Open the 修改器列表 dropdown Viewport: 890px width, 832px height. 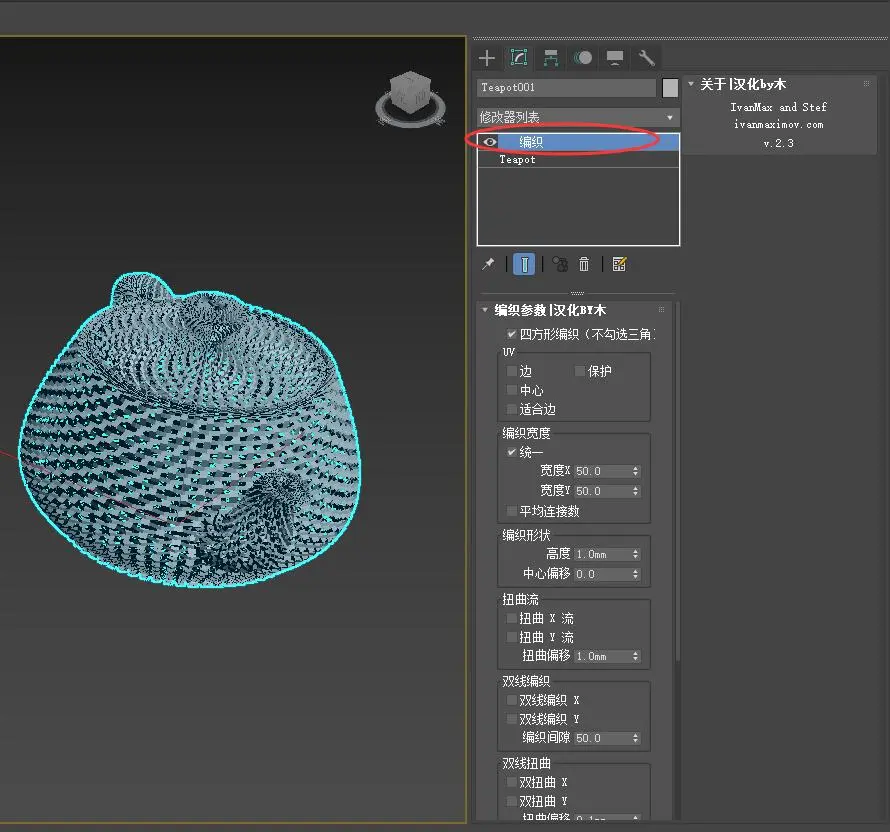[578, 118]
